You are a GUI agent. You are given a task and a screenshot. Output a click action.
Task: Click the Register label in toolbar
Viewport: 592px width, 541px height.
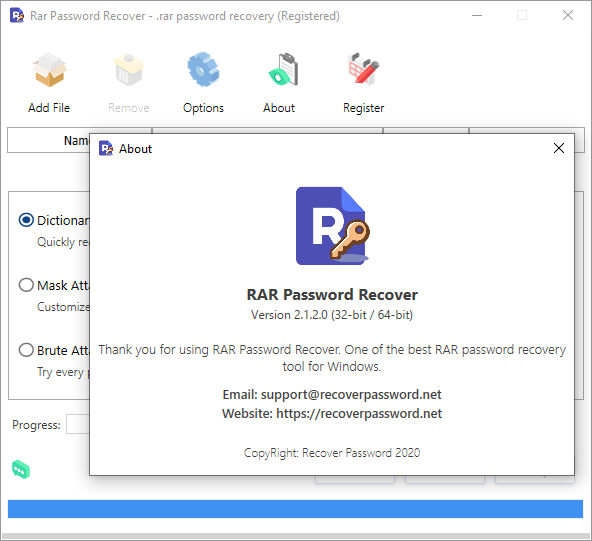coord(364,108)
